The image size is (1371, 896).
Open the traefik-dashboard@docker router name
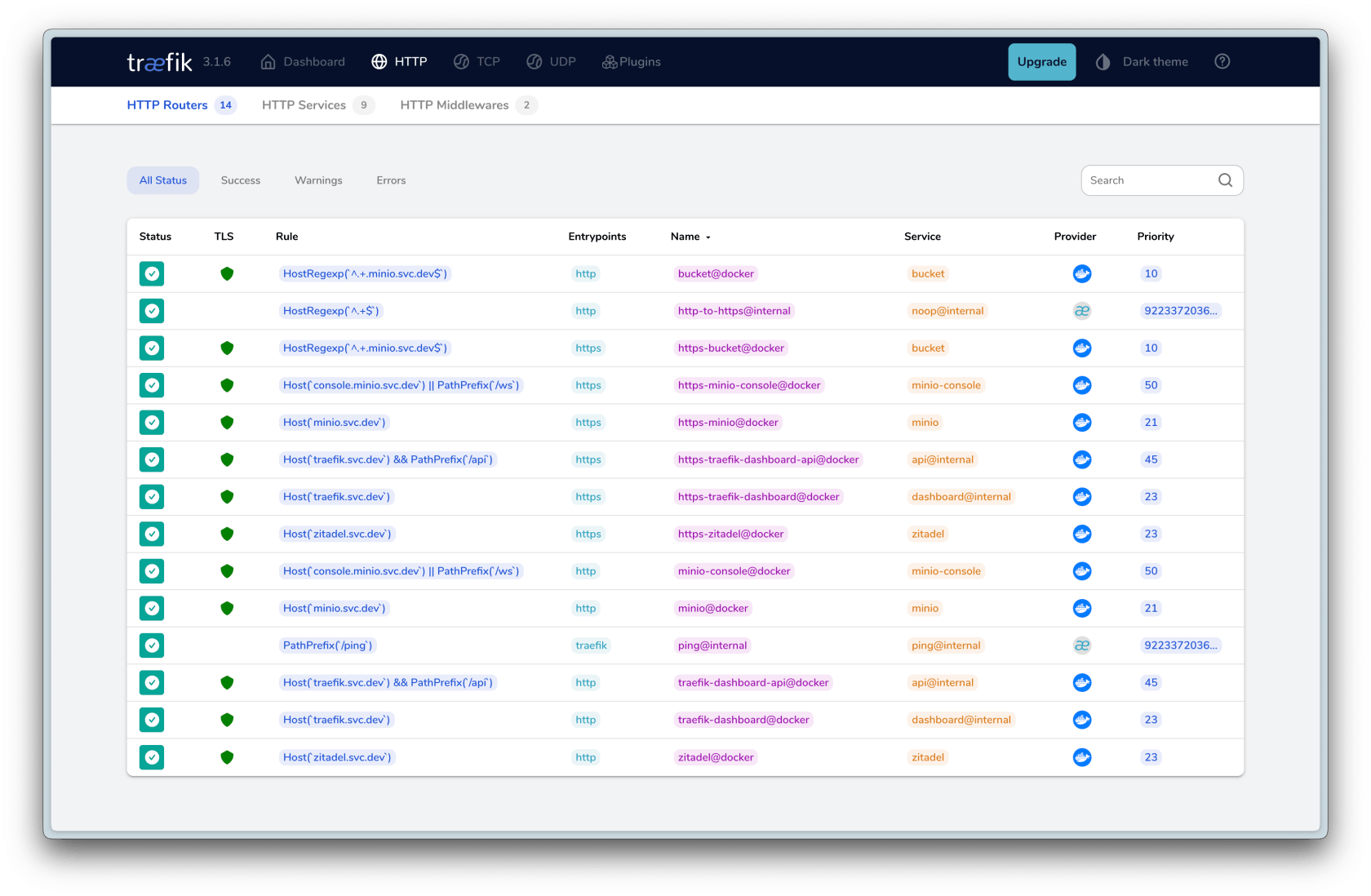(x=743, y=720)
